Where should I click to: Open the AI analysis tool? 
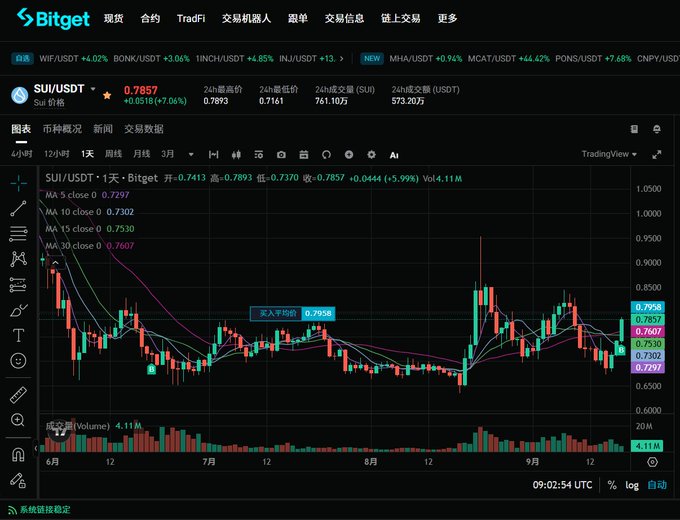(x=394, y=155)
